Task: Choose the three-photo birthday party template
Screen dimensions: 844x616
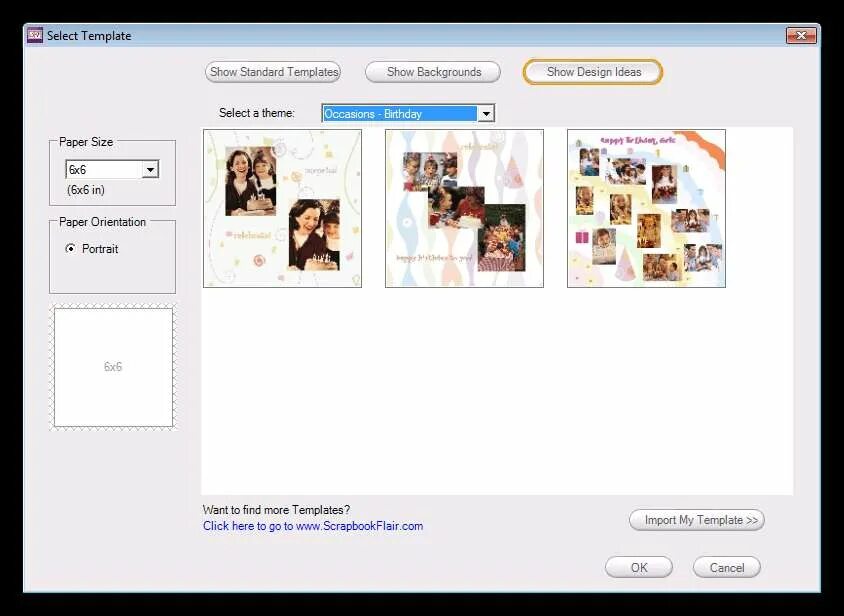Action: point(465,208)
